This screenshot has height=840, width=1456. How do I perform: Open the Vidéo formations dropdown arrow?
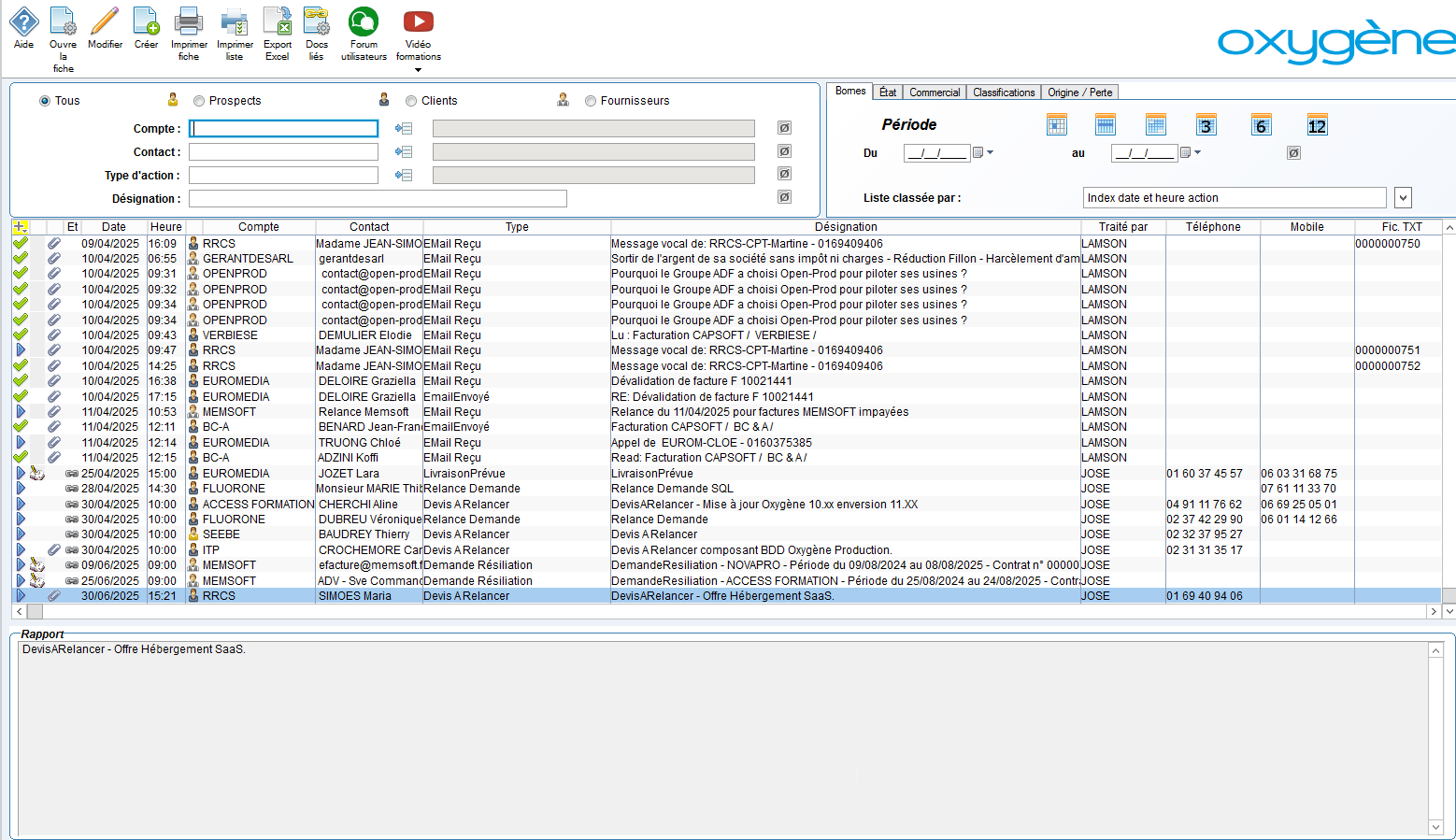(x=418, y=70)
